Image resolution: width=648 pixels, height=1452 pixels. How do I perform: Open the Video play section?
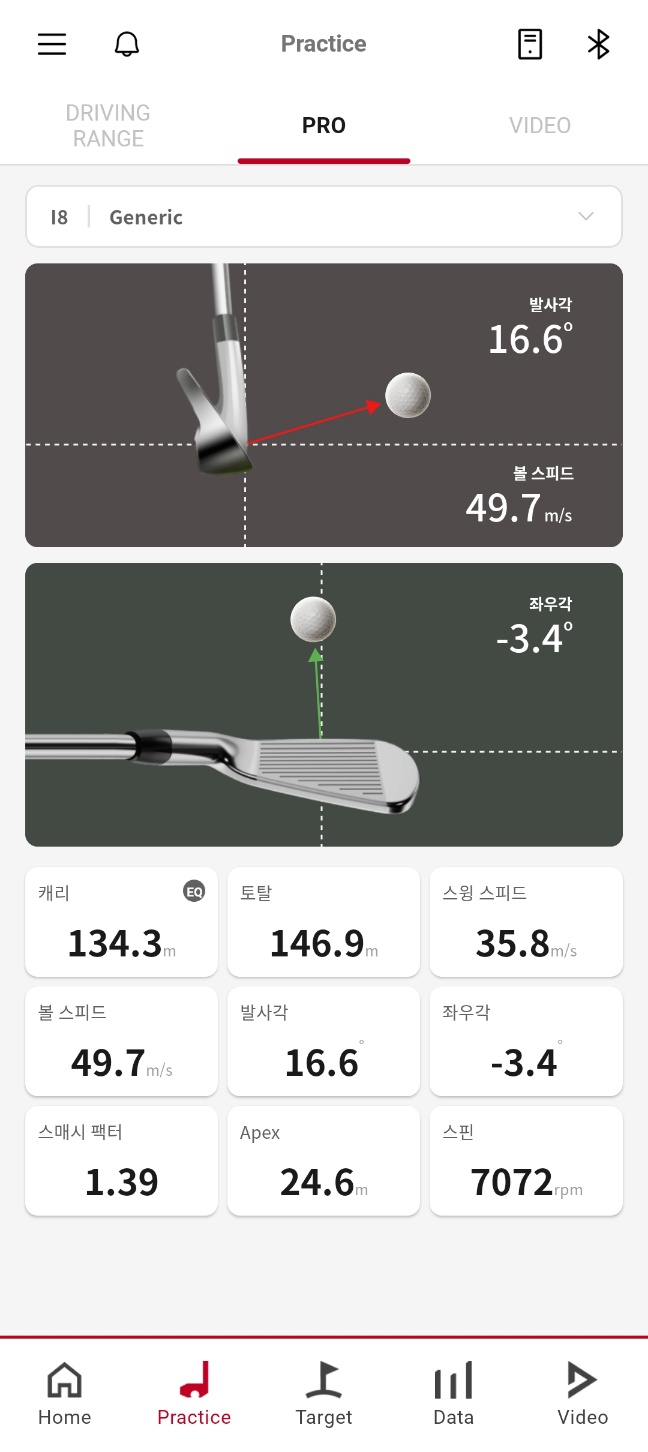point(582,1393)
